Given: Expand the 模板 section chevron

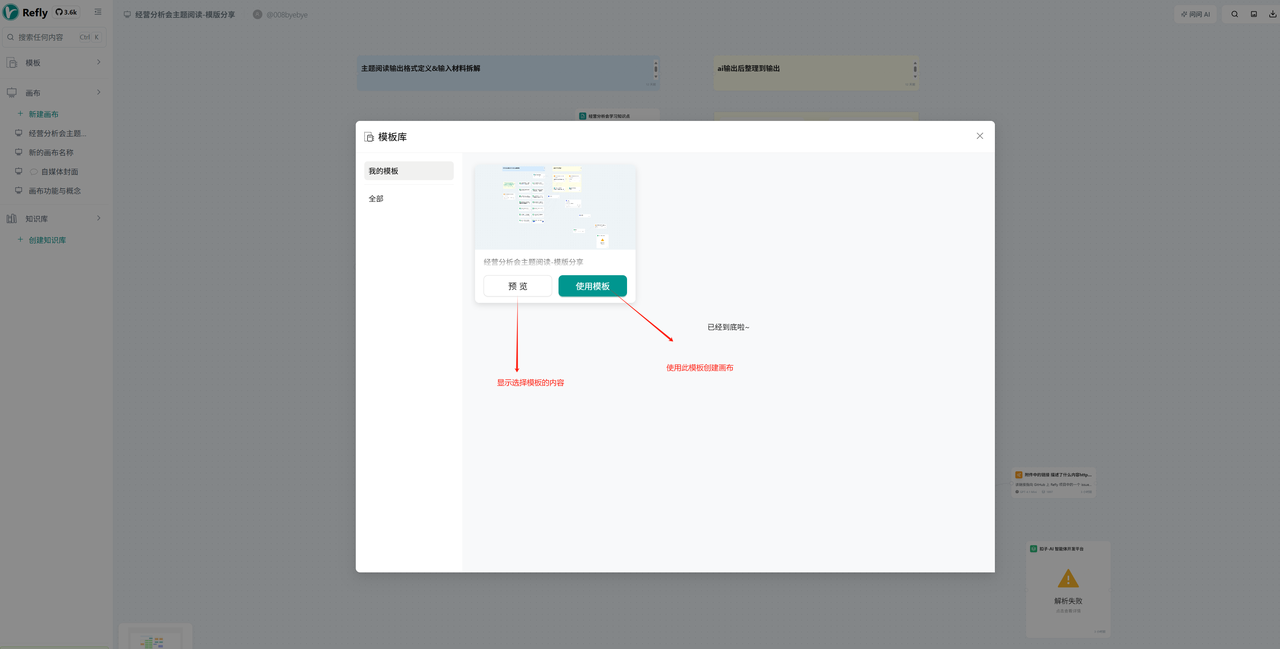Looking at the screenshot, I should (98, 63).
